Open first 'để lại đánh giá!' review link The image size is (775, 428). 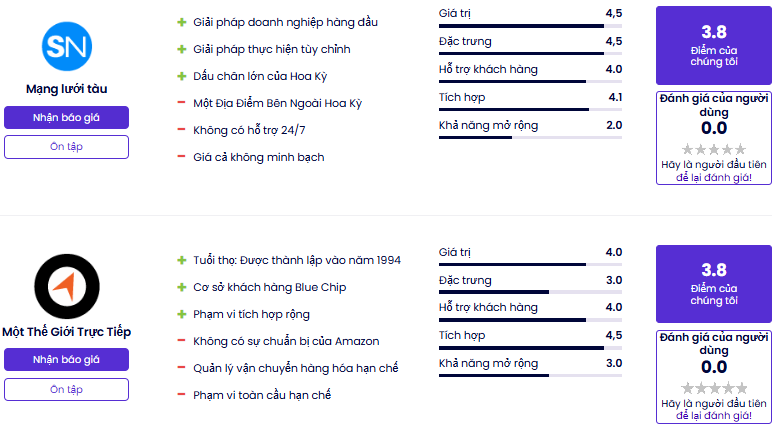(x=714, y=177)
